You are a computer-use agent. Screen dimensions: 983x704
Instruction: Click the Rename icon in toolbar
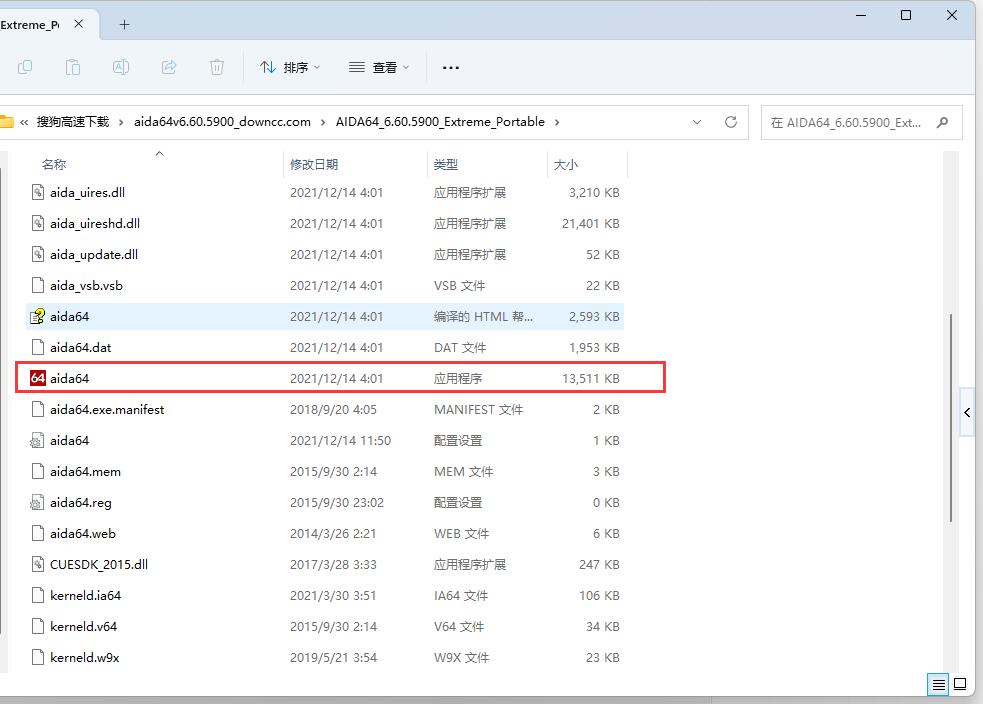pyautogui.click(x=121, y=67)
